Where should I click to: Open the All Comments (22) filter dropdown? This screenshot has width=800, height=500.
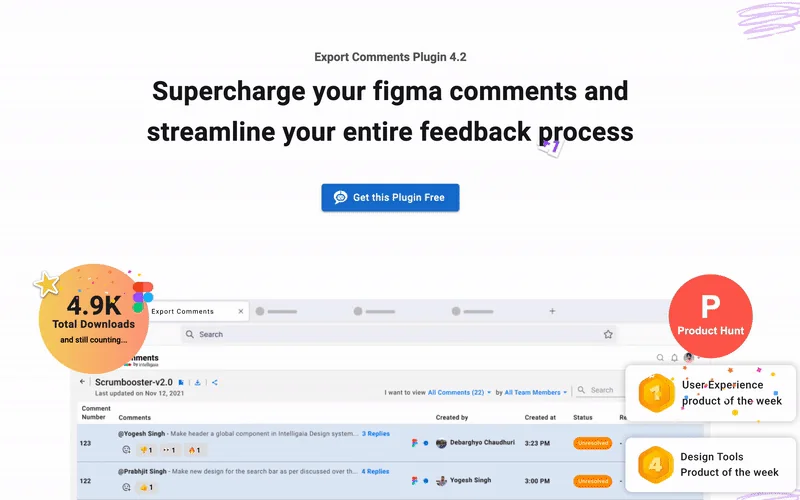[459, 392]
